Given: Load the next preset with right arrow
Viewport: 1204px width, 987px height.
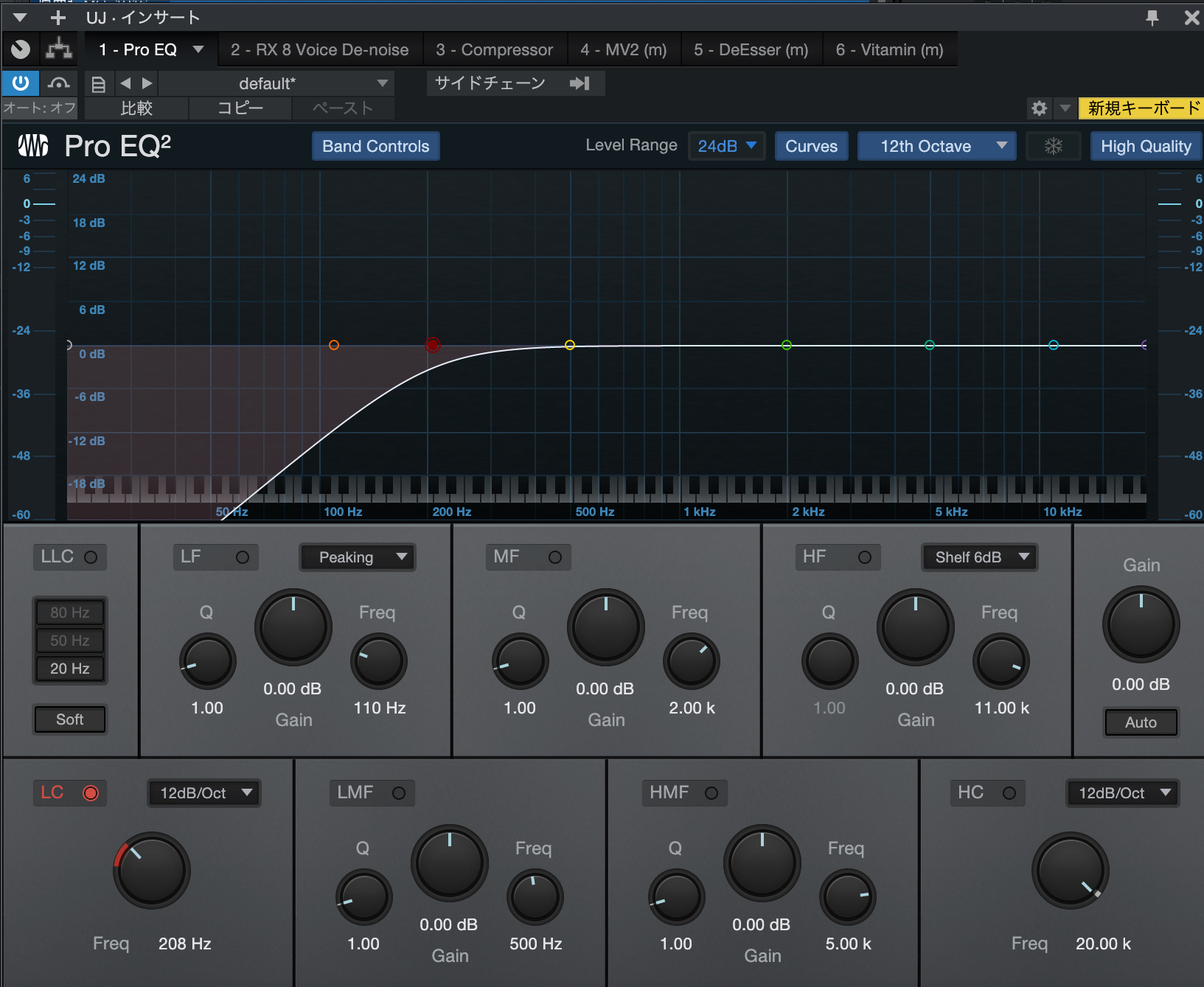Looking at the screenshot, I should click(147, 83).
